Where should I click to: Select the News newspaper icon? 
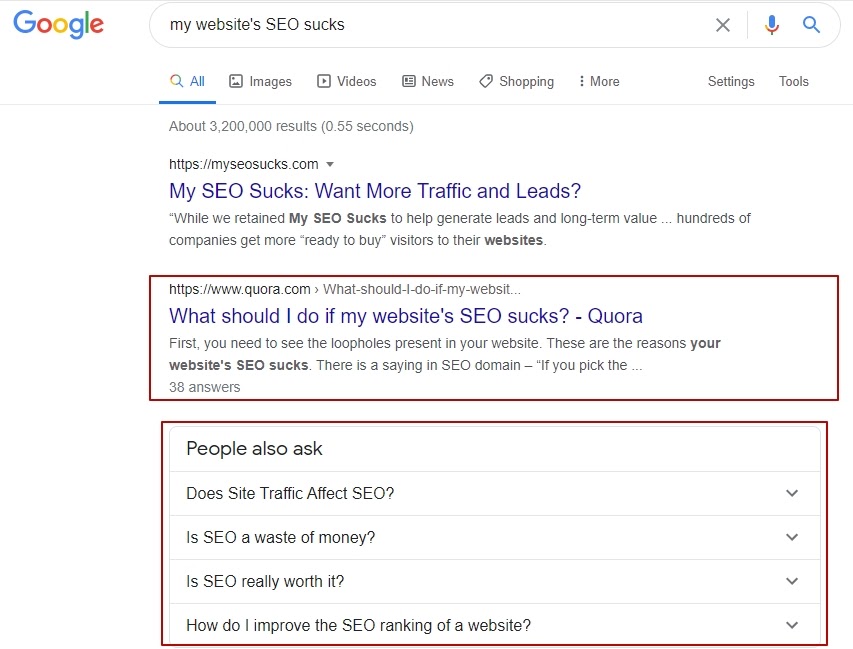tap(409, 81)
